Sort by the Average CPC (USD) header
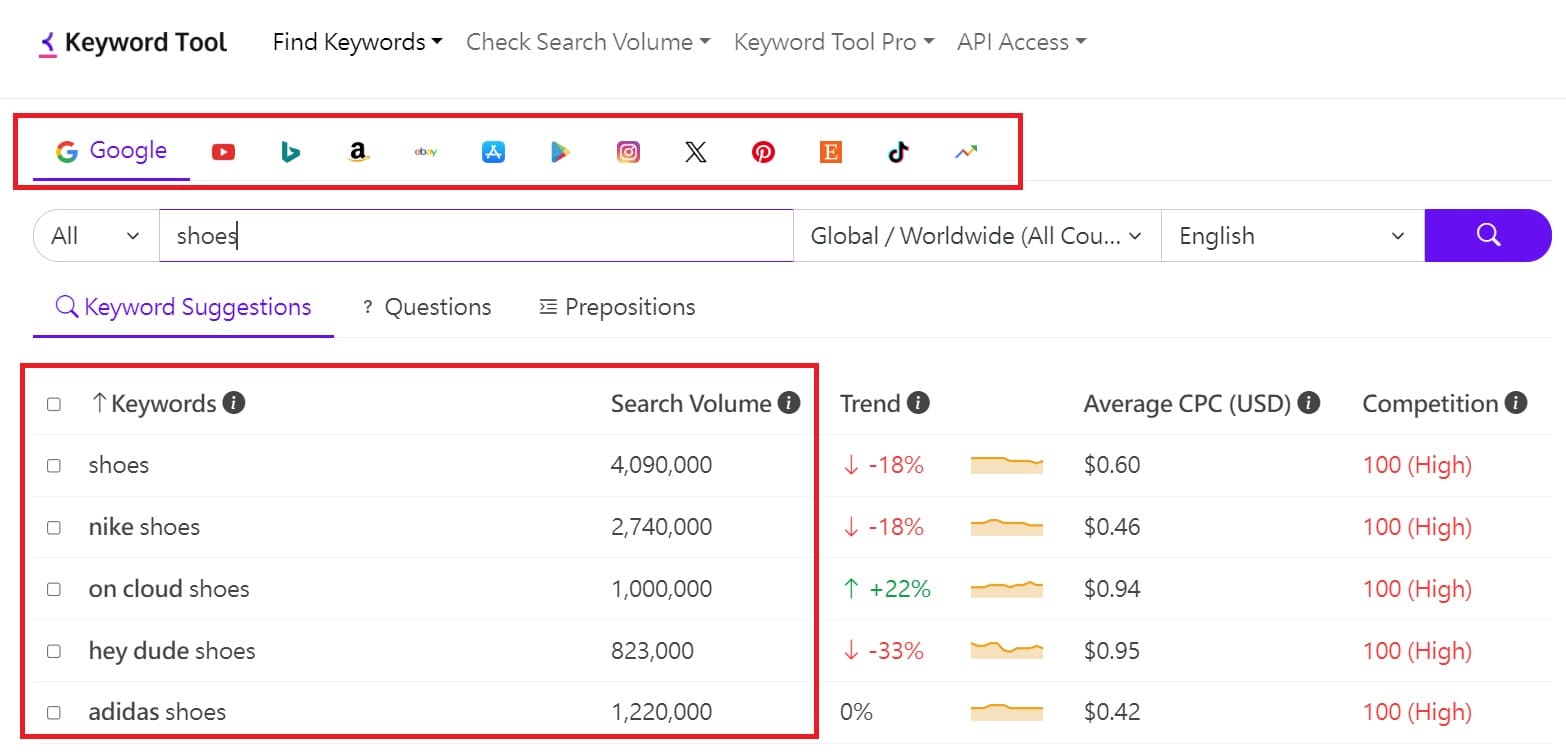The image size is (1566, 754). click(x=1187, y=404)
